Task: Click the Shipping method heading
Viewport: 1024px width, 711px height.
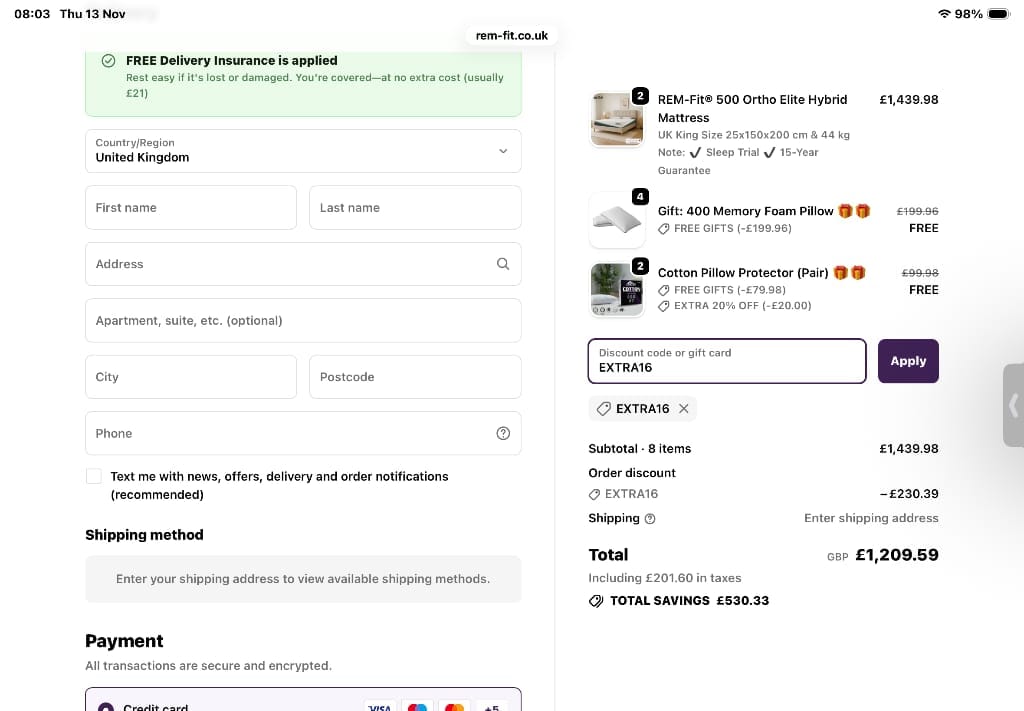Action: 144,535
